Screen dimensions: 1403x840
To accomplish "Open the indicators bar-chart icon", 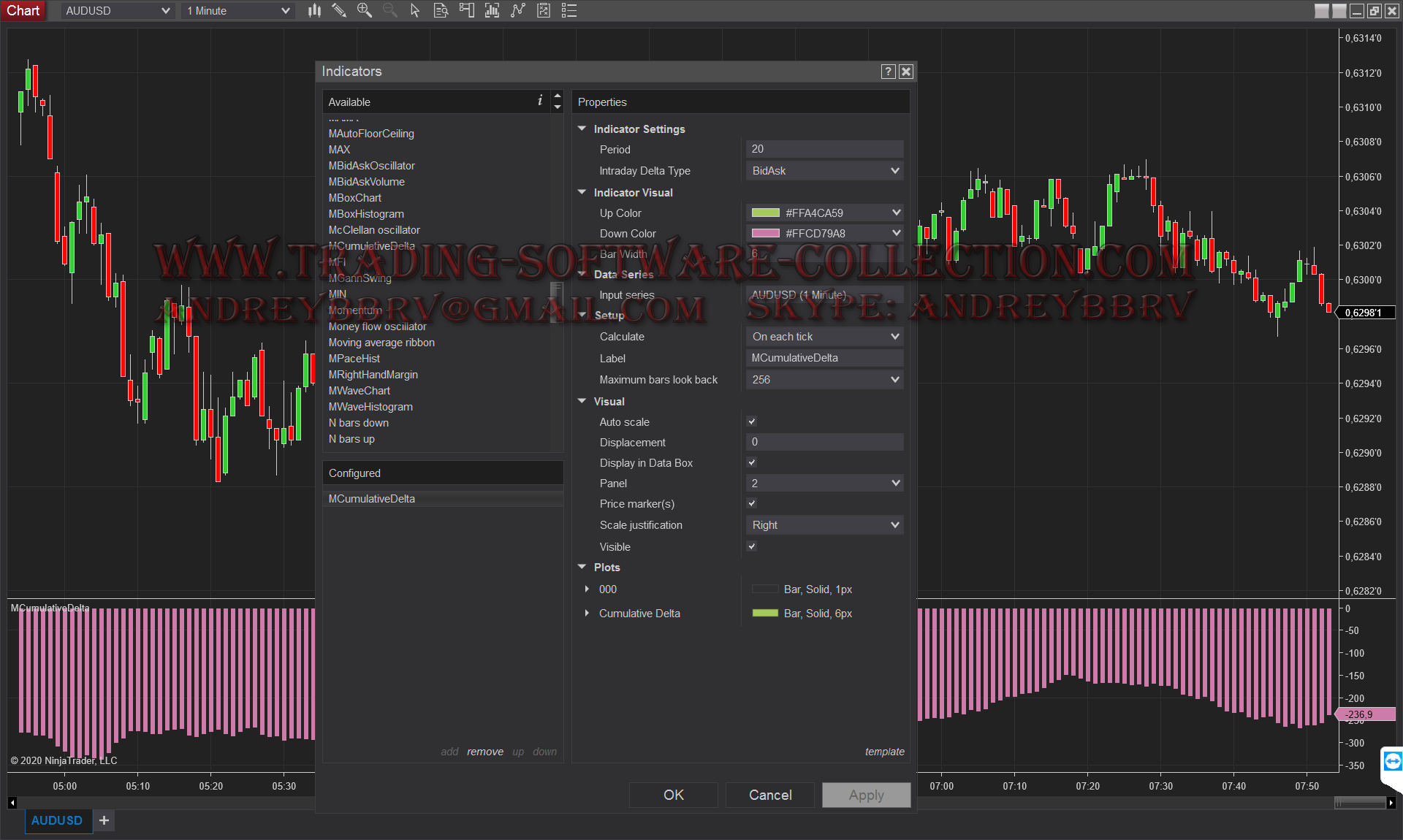I will [x=492, y=11].
